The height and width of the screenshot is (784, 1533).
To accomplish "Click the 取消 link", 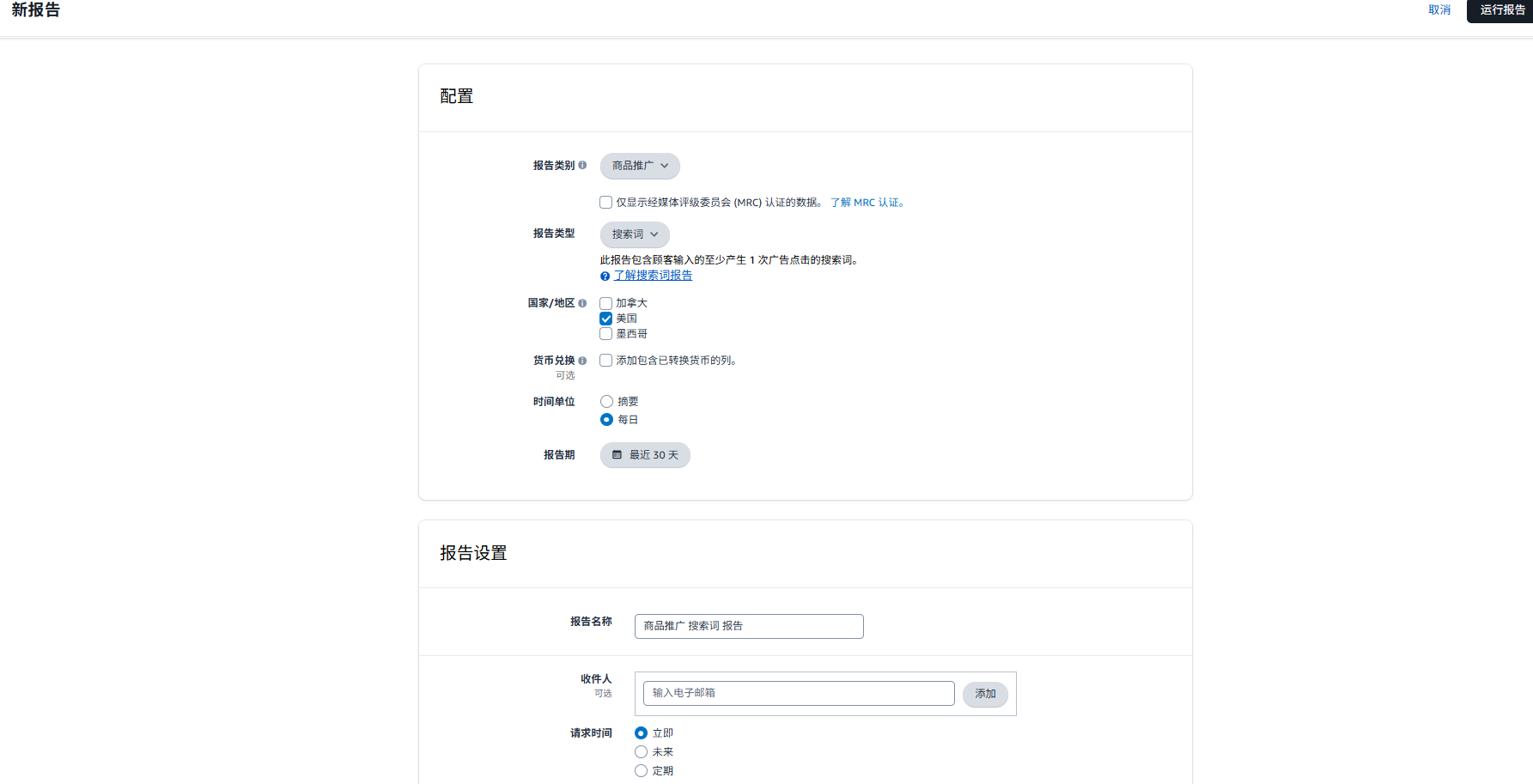I will (1439, 10).
